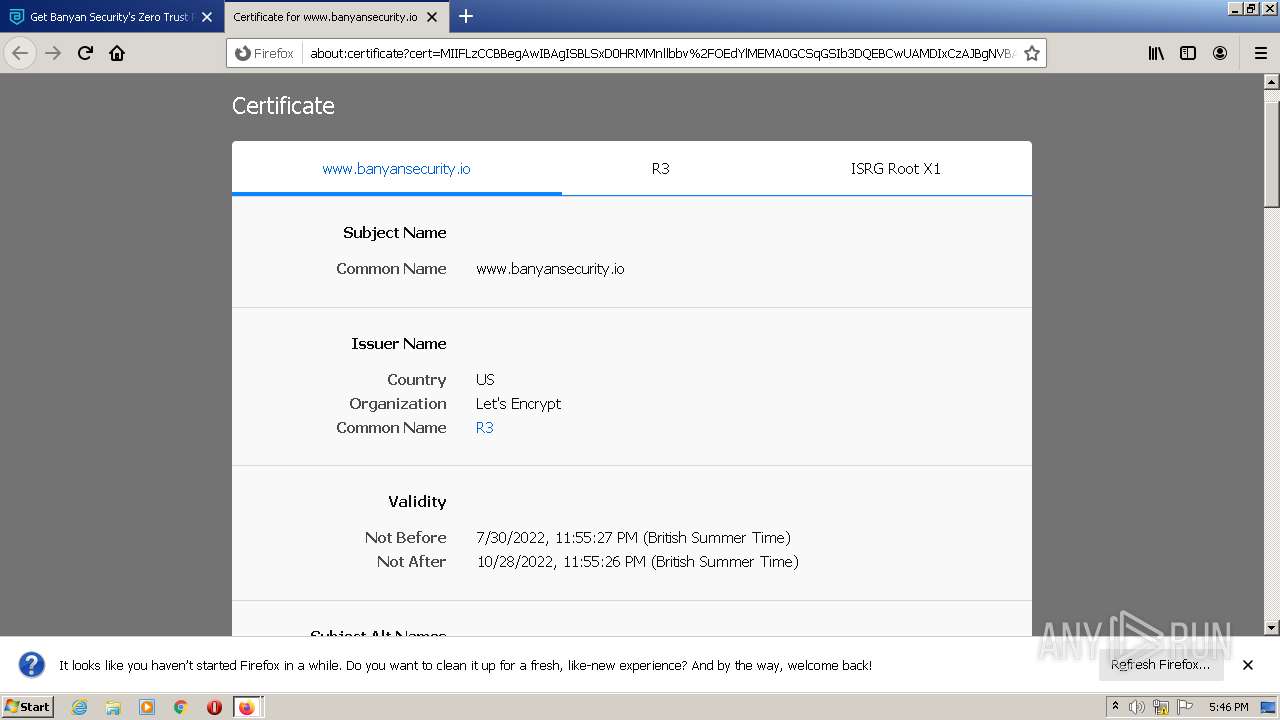Launch Chrome from the taskbar
The image size is (1280, 720).
coord(181,707)
